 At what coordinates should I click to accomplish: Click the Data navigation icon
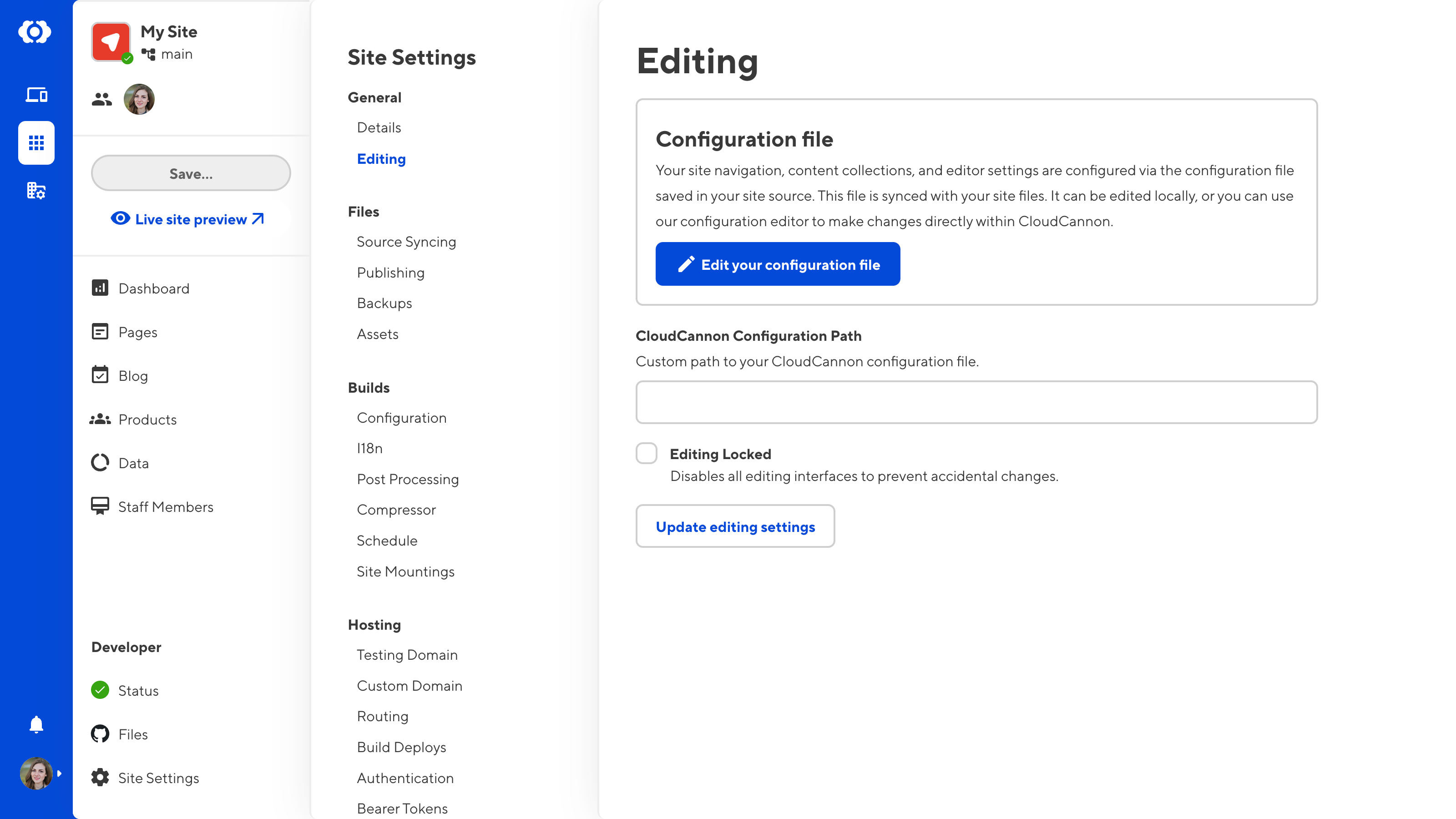click(x=99, y=463)
